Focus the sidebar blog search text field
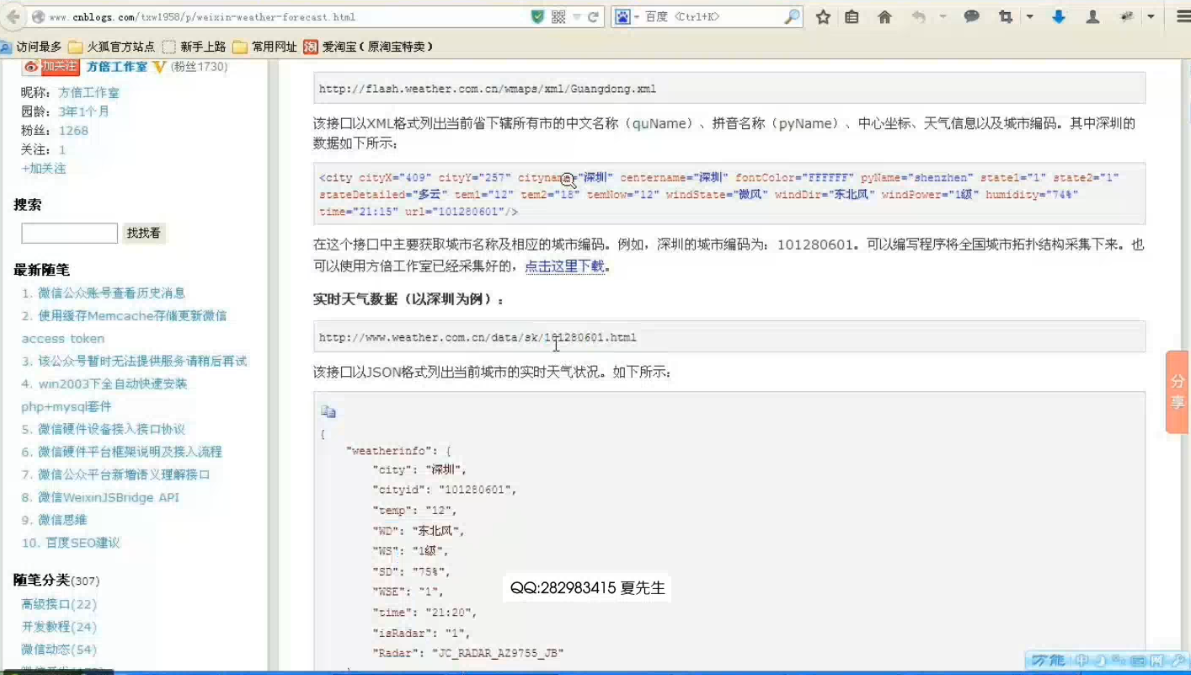 click(69, 233)
